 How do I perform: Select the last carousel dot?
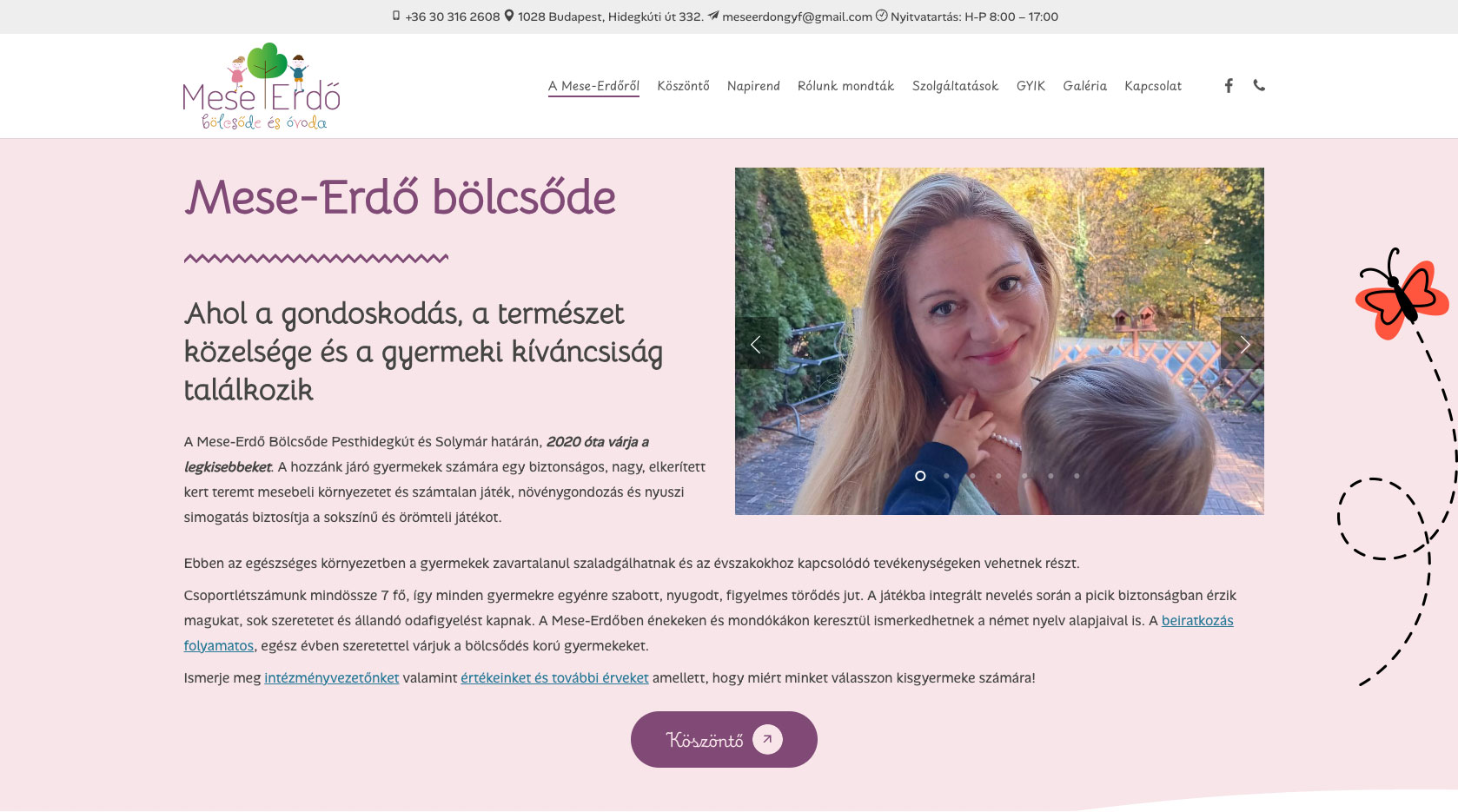pyautogui.click(x=1077, y=476)
